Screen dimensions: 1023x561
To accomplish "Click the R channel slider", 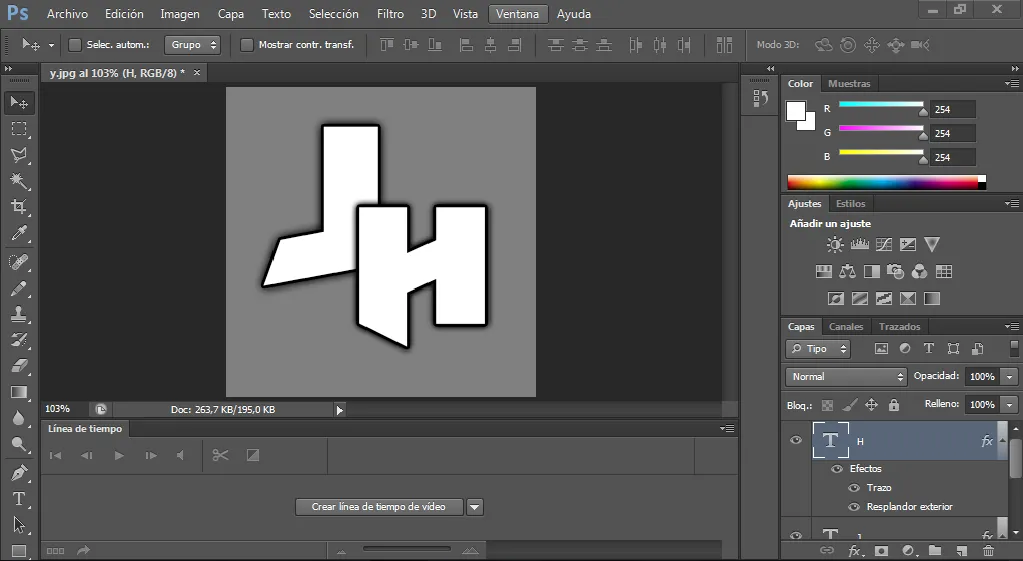I will pyautogui.click(x=881, y=104).
